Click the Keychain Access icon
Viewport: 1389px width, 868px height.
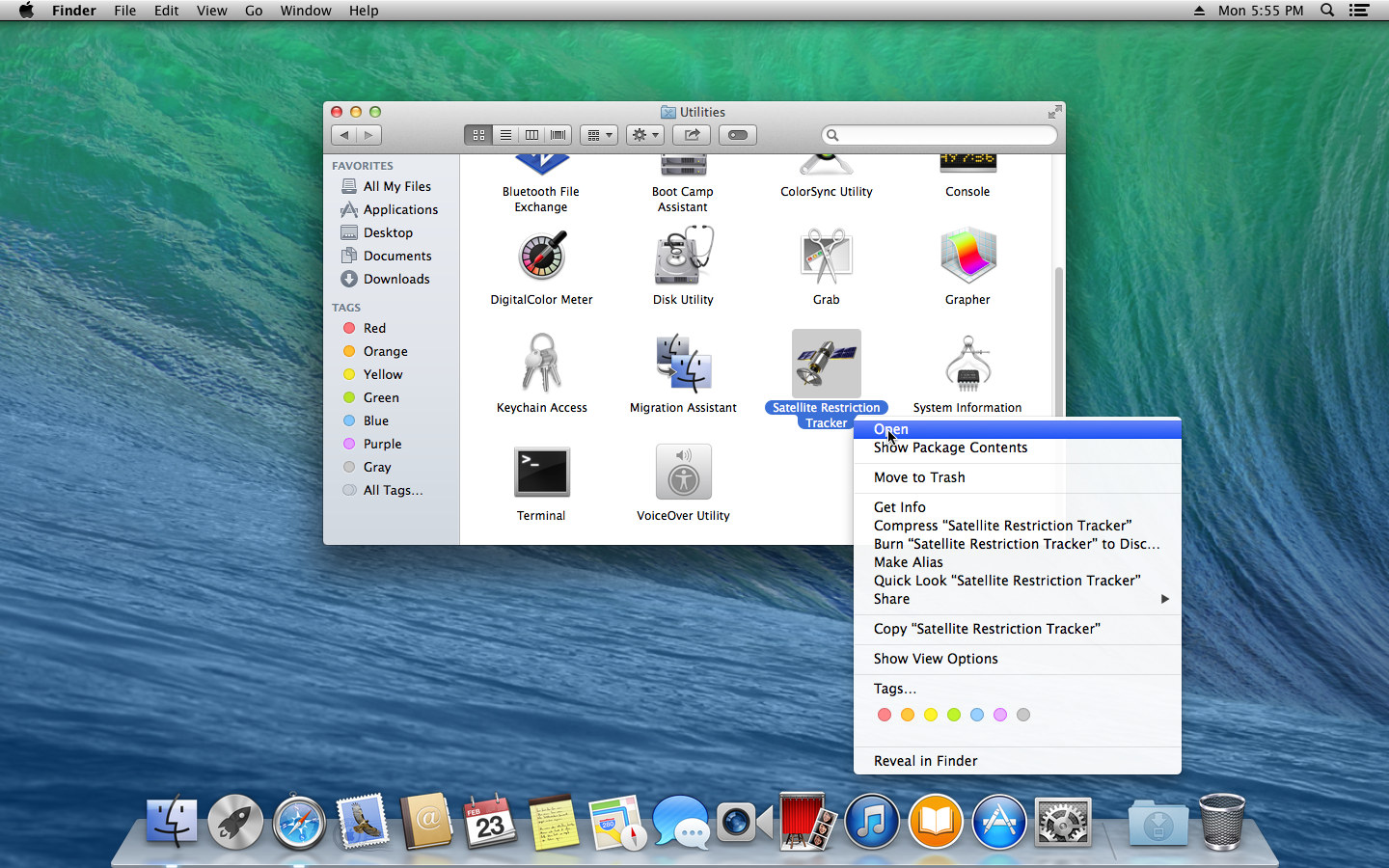pos(541,364)
